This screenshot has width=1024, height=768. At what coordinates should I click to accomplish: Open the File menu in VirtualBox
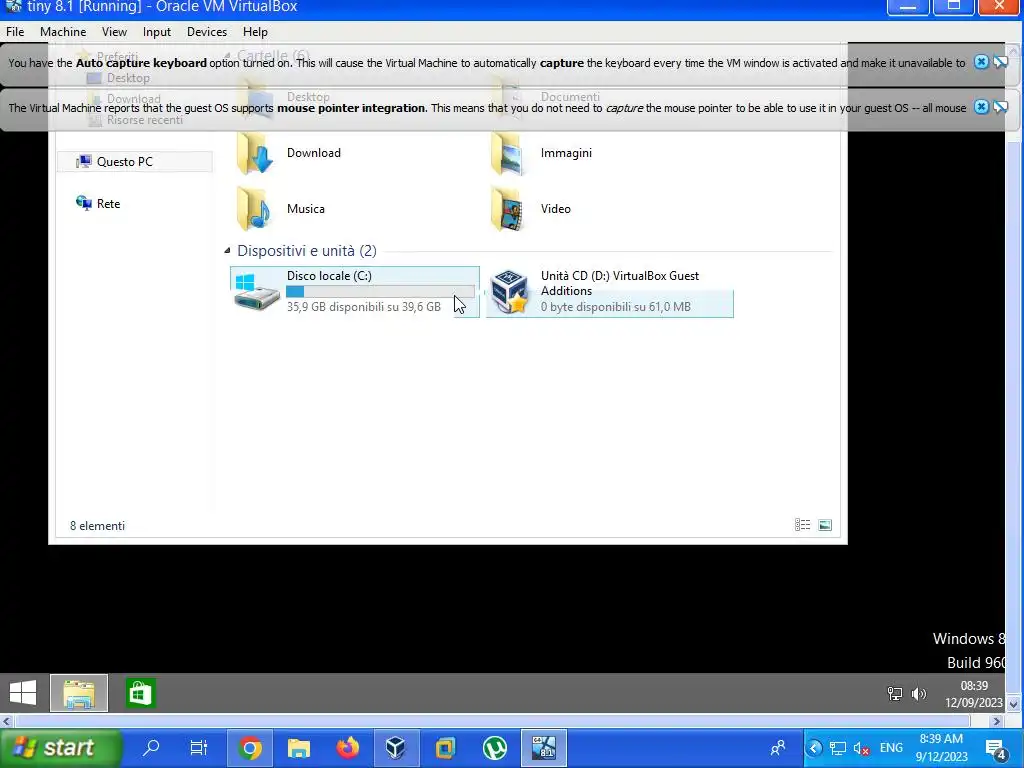point(14,31)
